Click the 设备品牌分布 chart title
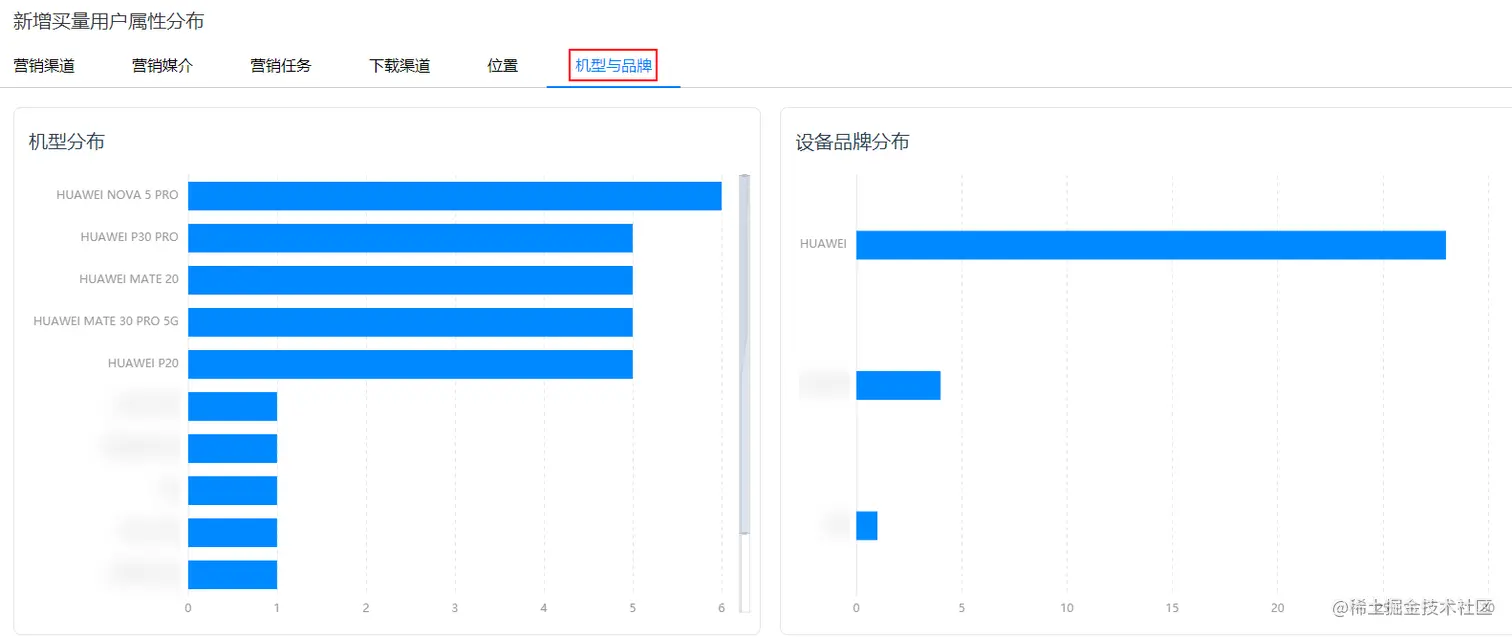This screenshot has width=1512, height=637. coord(852,142)
